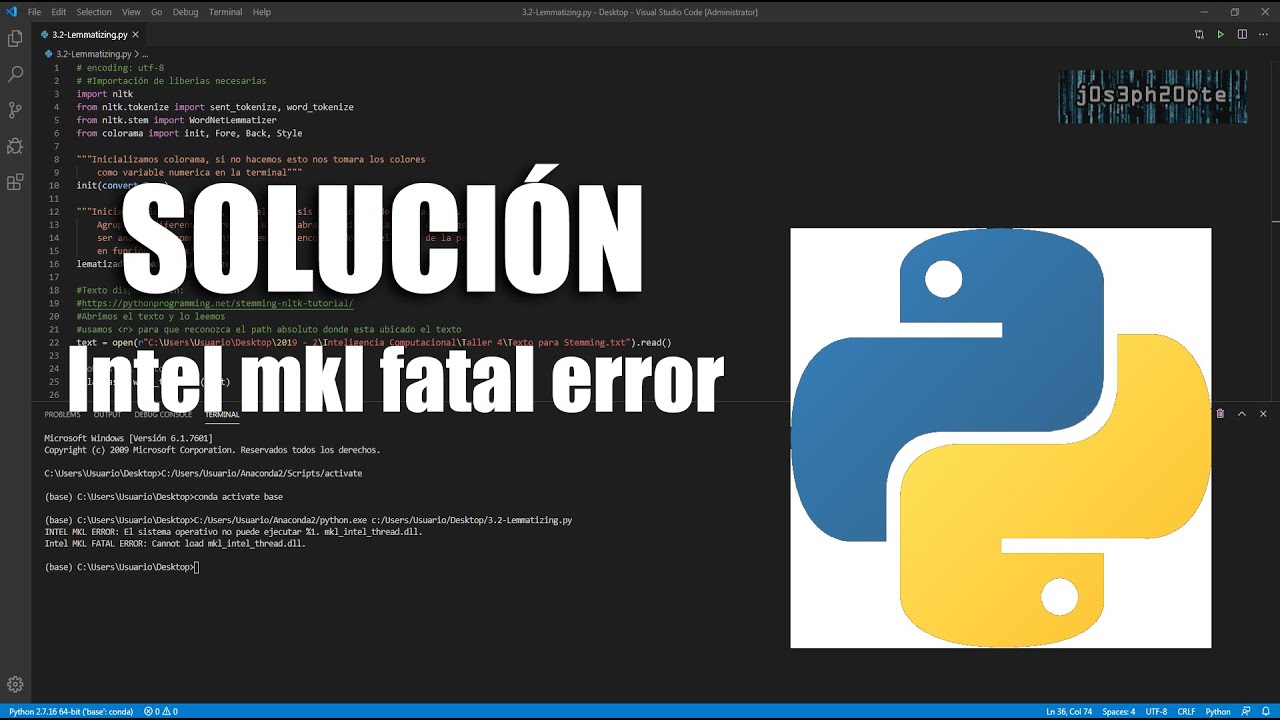Click code line 'import nltk'
The height and width of the screenshot is (720, 1280).
[x=105, y=94]
